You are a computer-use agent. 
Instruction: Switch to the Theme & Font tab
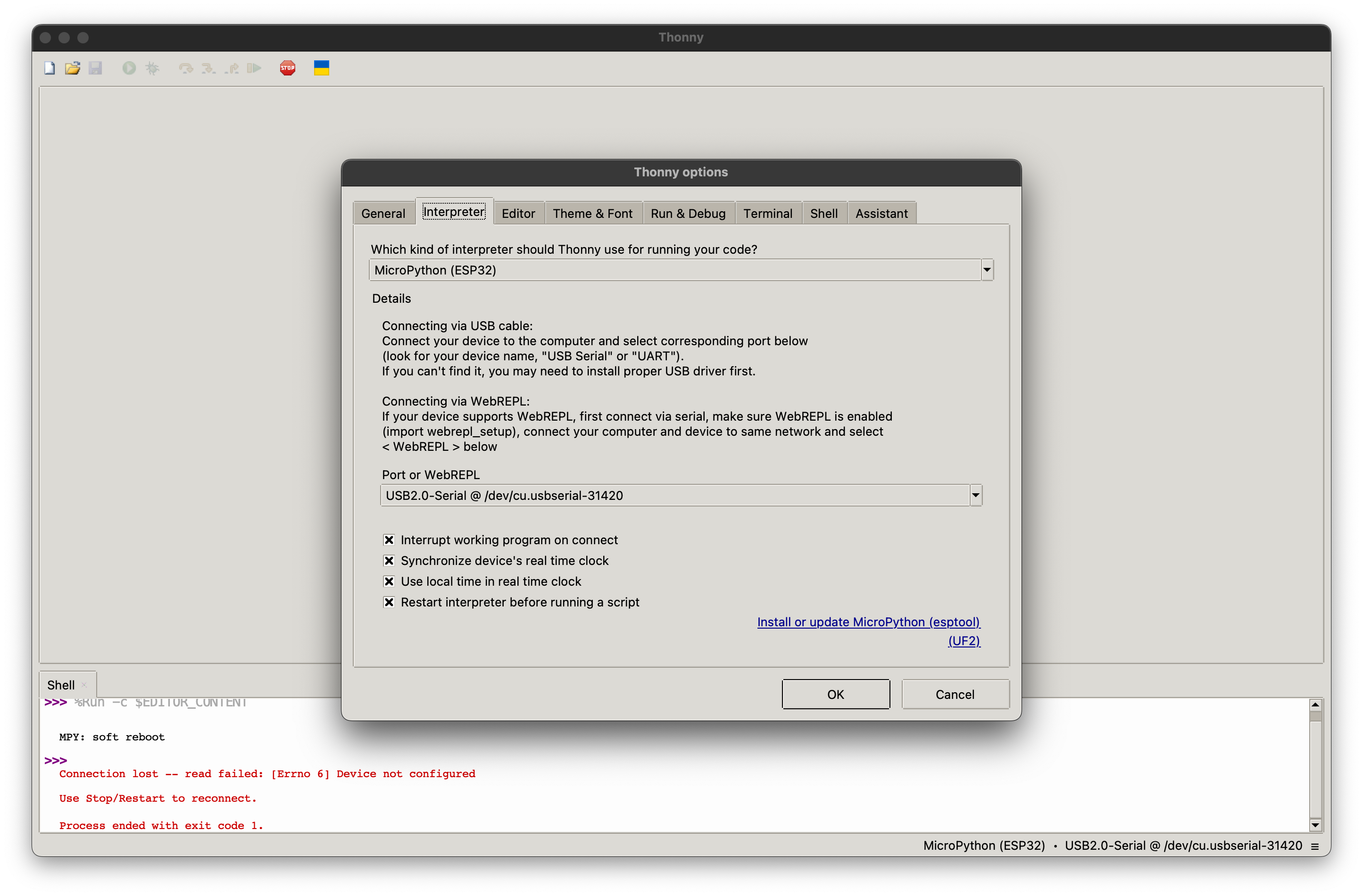(592, 214)
